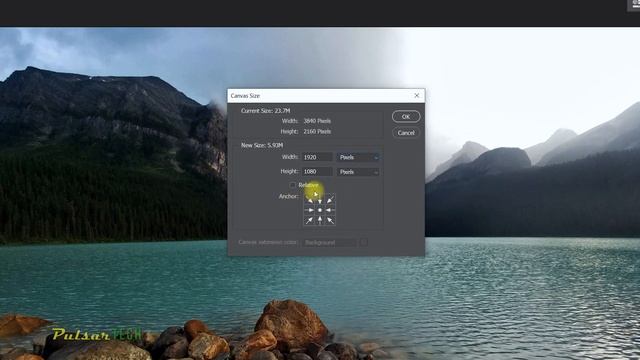
Task: Set anchor to top-left corner arrow
Action: pyautogui.click(x=309, y=200)
